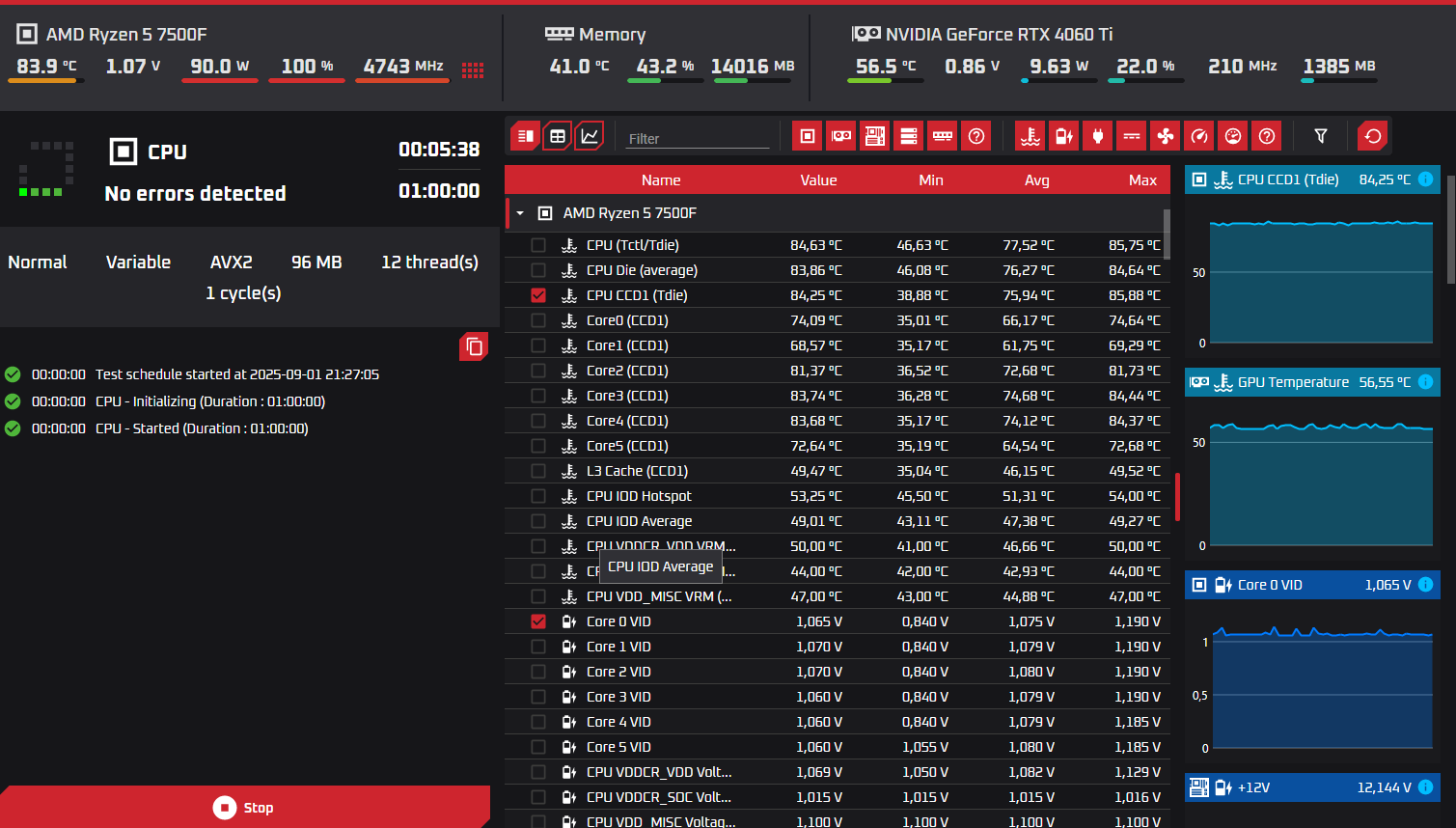The width and height of the screenshot is (1456, 828).
Task: Sort sensors by the Avg column
Action: pyautogui.click(x=1037, y=180)
